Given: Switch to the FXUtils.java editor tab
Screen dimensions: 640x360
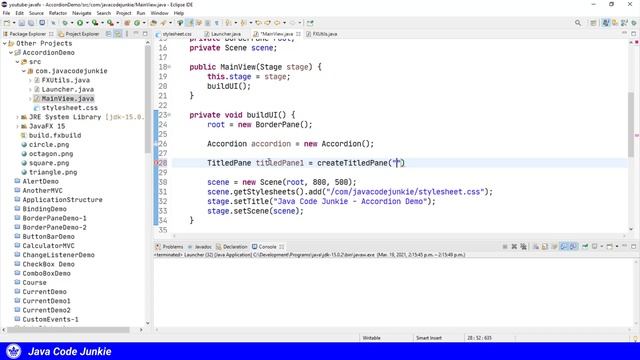Looking at the screenshot, I should point(325,34).
